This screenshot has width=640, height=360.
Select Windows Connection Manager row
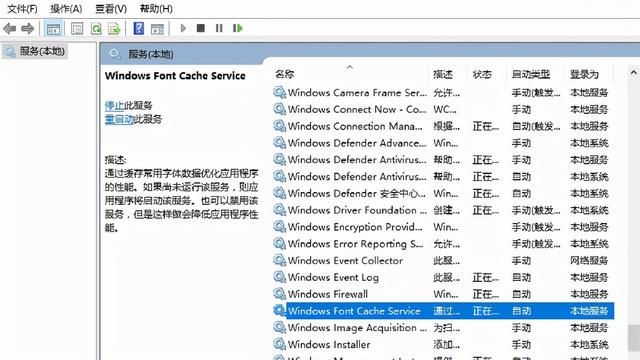[443, 126]
